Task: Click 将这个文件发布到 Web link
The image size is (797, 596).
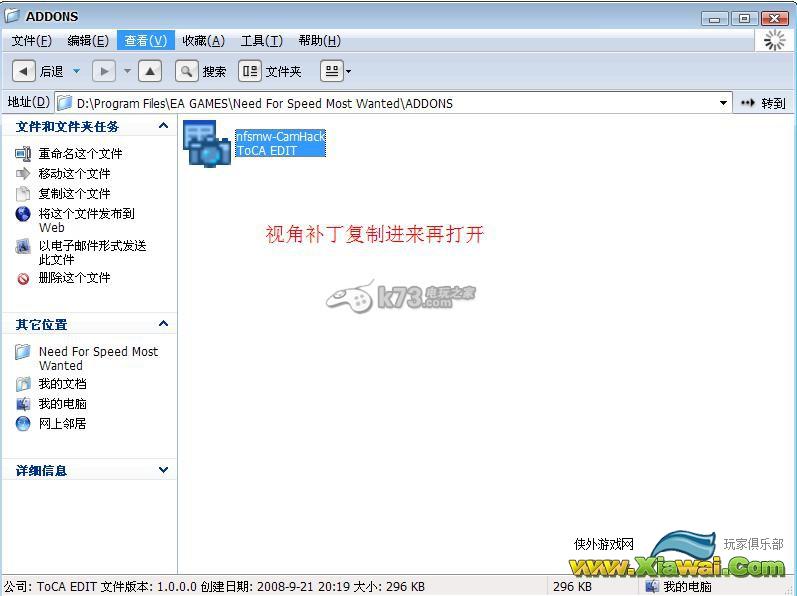Action: click(86, 221)
